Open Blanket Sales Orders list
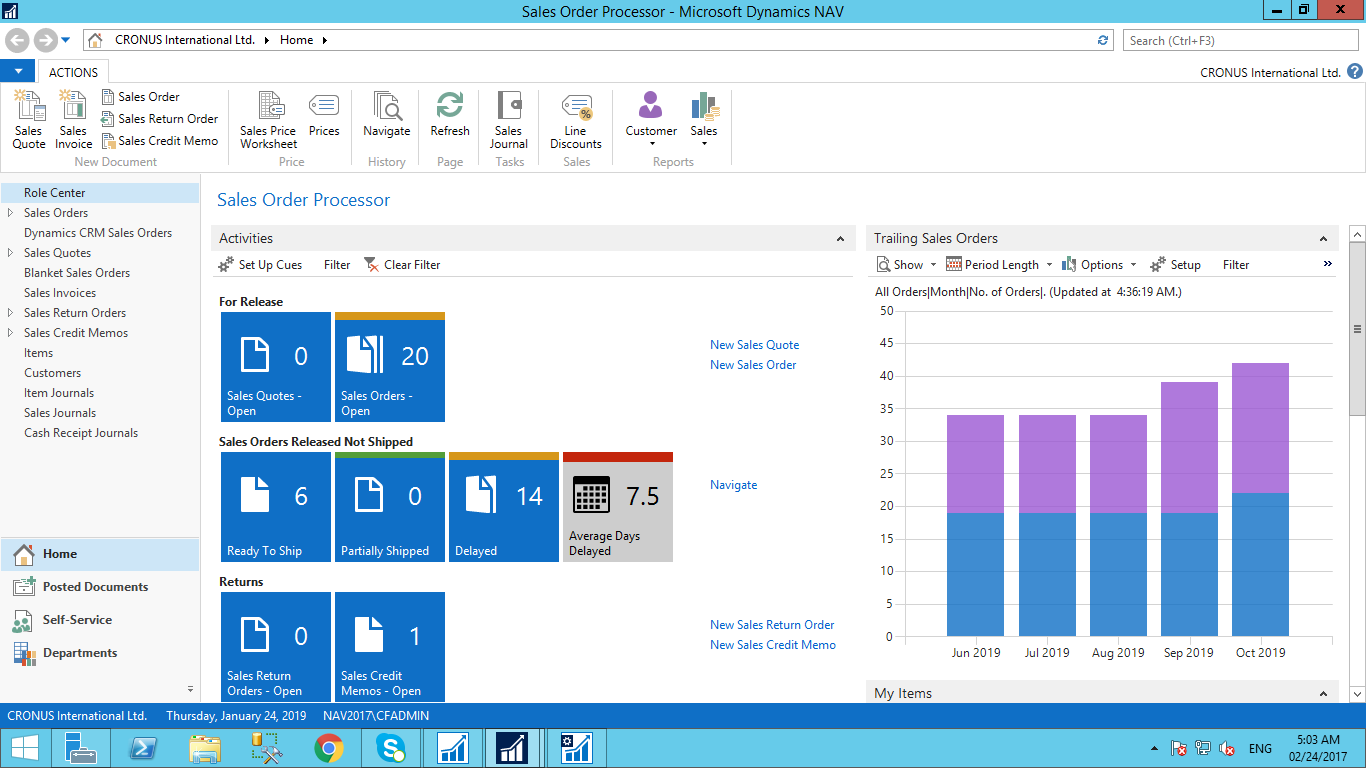The width and height of the screenshot is (1366, 768). click(x=77, y=273)
